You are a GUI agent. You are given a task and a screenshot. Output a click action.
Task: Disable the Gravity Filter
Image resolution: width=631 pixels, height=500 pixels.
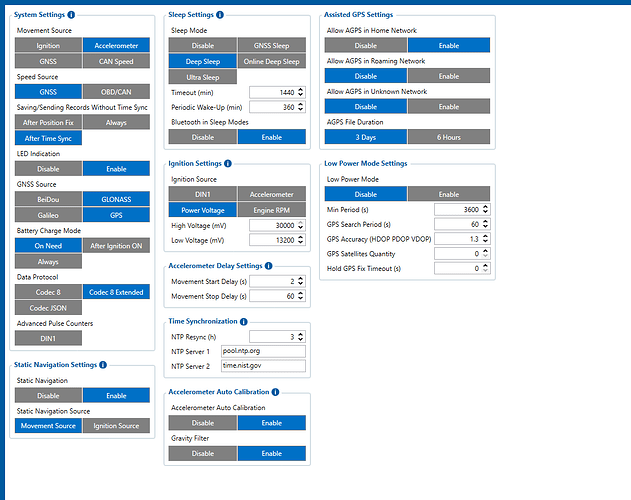pos(202,453)
